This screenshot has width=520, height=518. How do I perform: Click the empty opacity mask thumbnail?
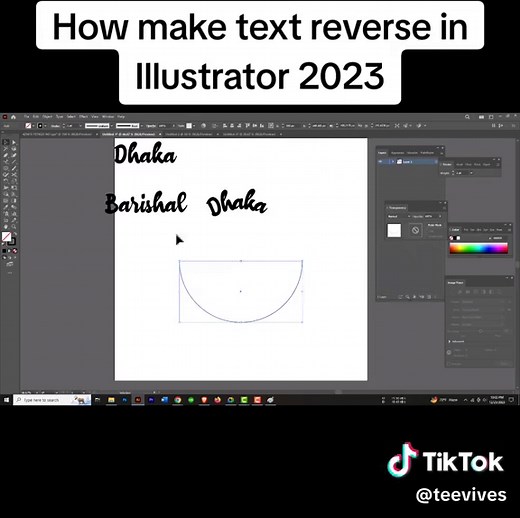(415, 230)
